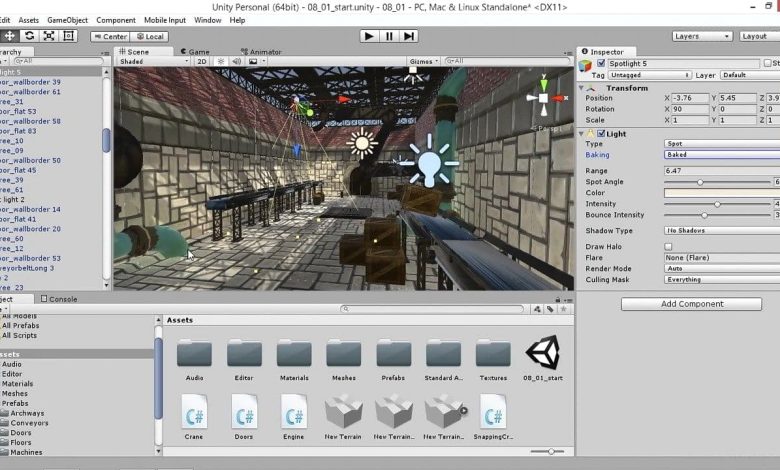This screenshot has width=780, height=470.
Task: Open the Editor folder in Assets
Action: tap(244, 359)
